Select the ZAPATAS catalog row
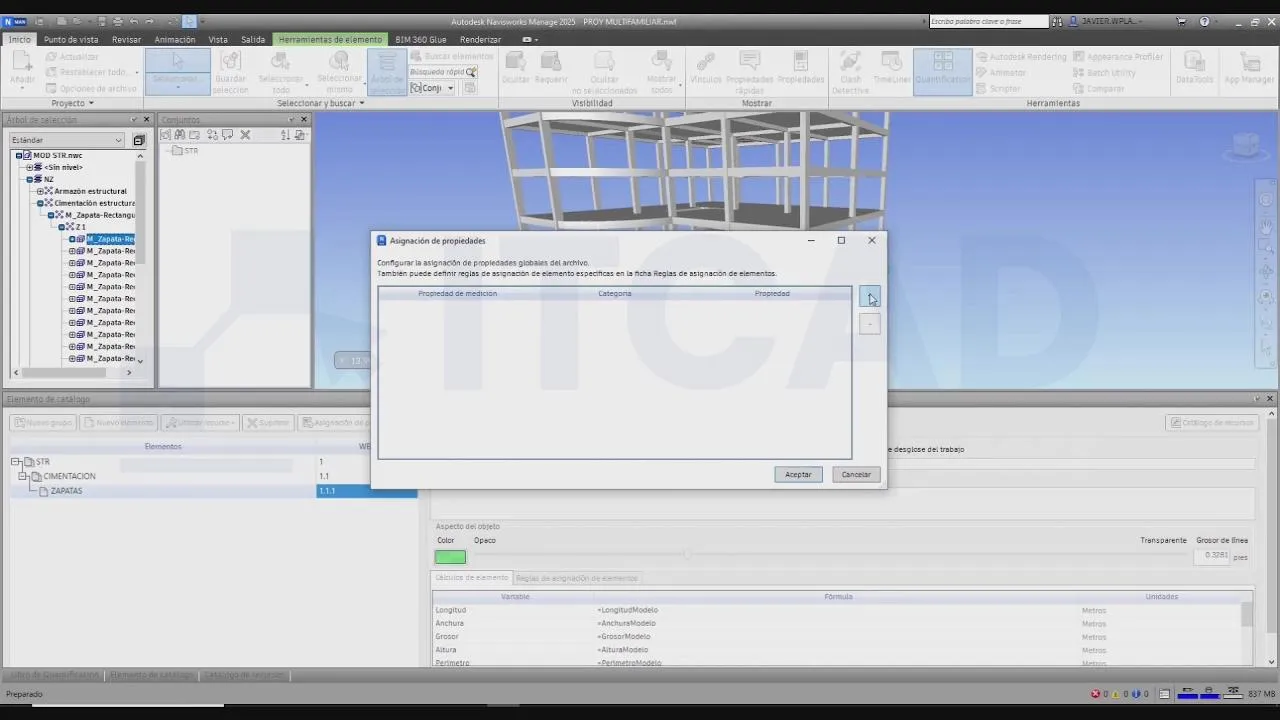The image size is (1280, 720). [x=213, y=491]
